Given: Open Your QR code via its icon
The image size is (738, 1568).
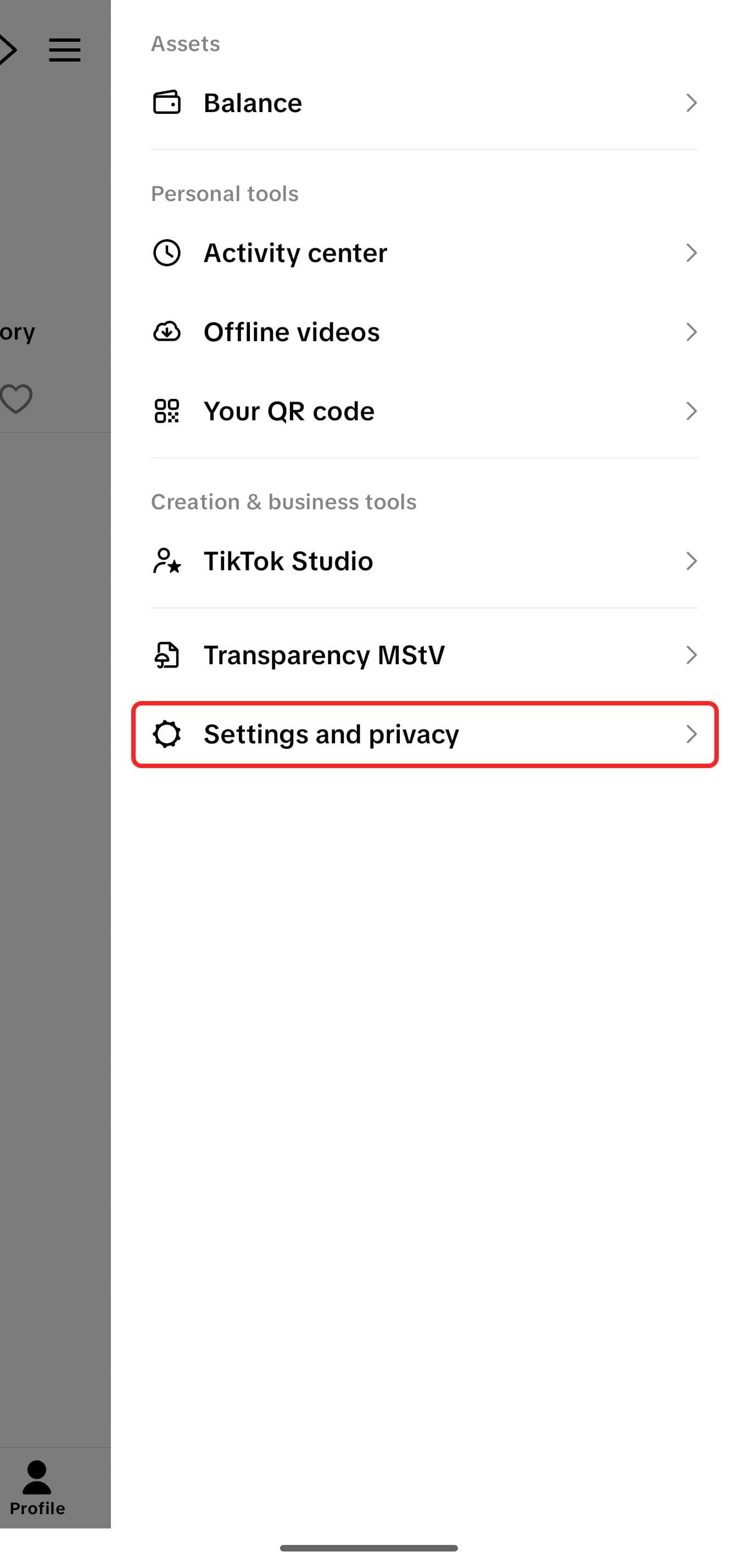Looking at the screenshot, I should point(167,411).
